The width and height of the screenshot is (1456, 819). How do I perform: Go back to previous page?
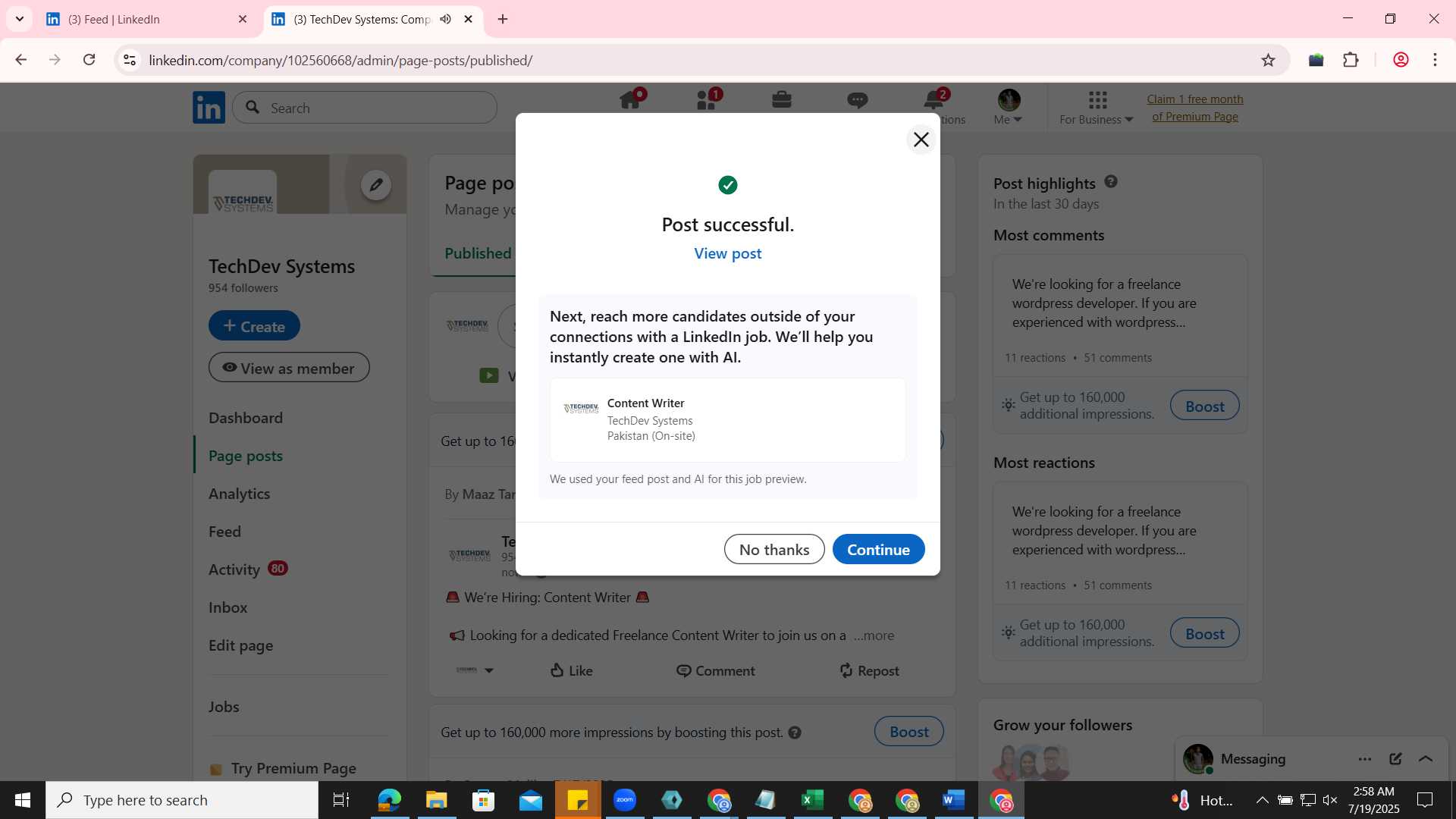coord(21,60)
